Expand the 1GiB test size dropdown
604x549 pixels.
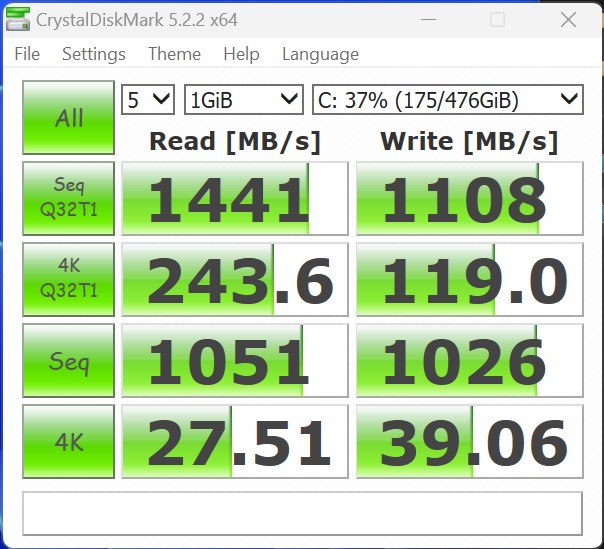[x=244, y=100]
